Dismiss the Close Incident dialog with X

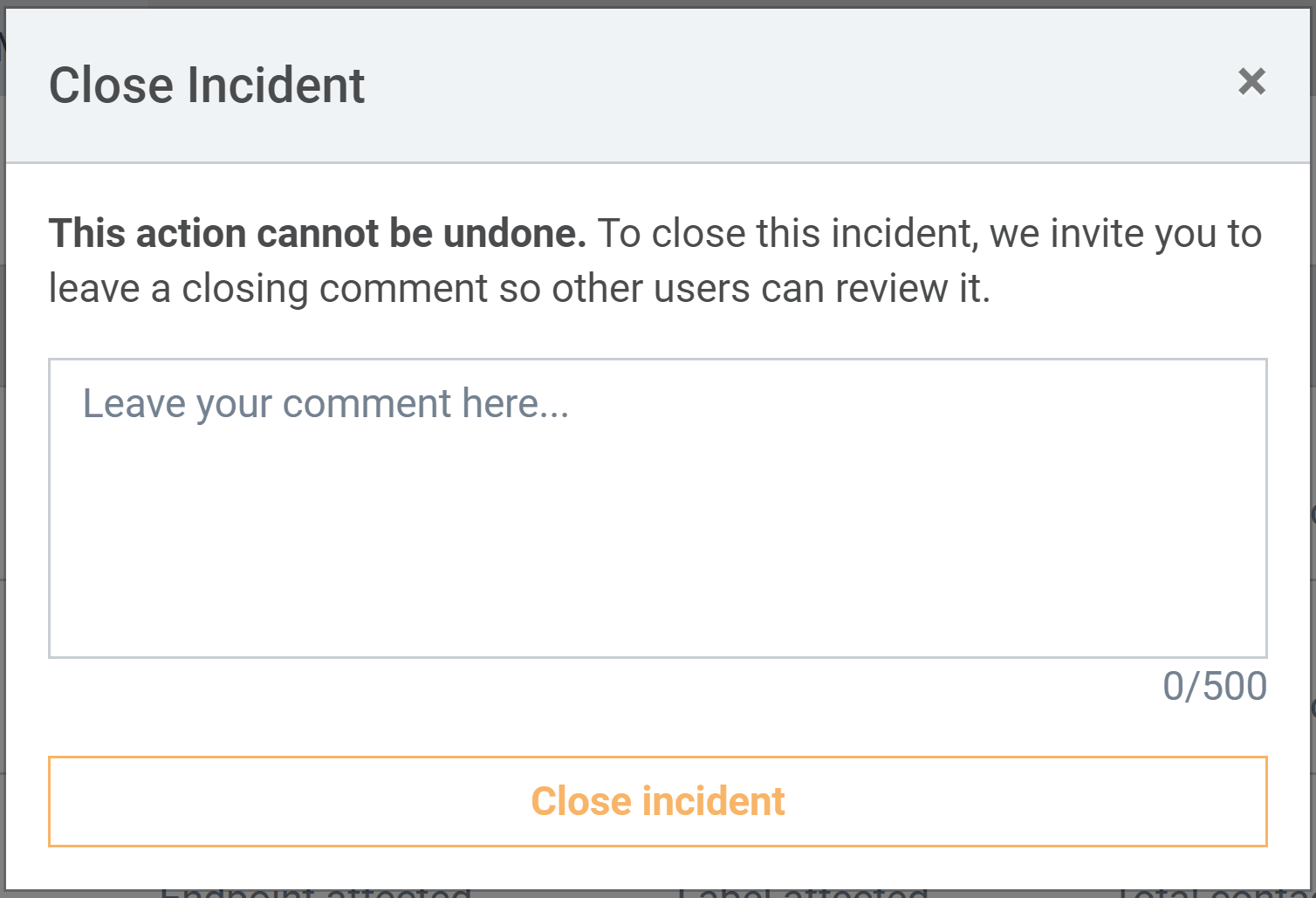tap(1251, 82)
